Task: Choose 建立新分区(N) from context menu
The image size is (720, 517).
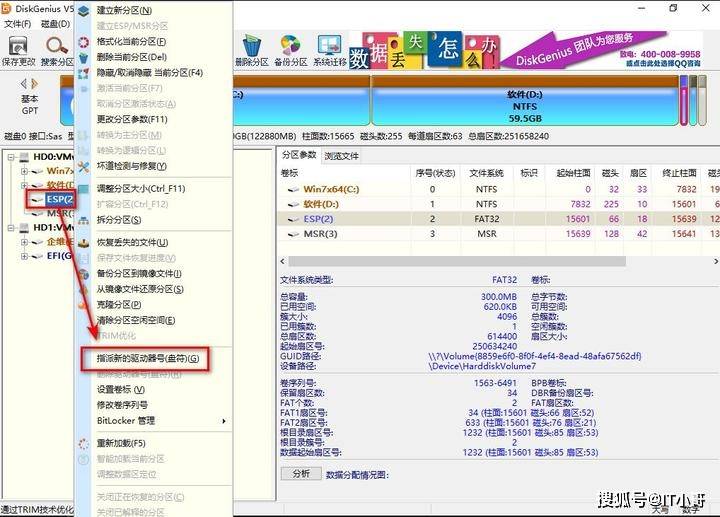Action: coord(124,11)
